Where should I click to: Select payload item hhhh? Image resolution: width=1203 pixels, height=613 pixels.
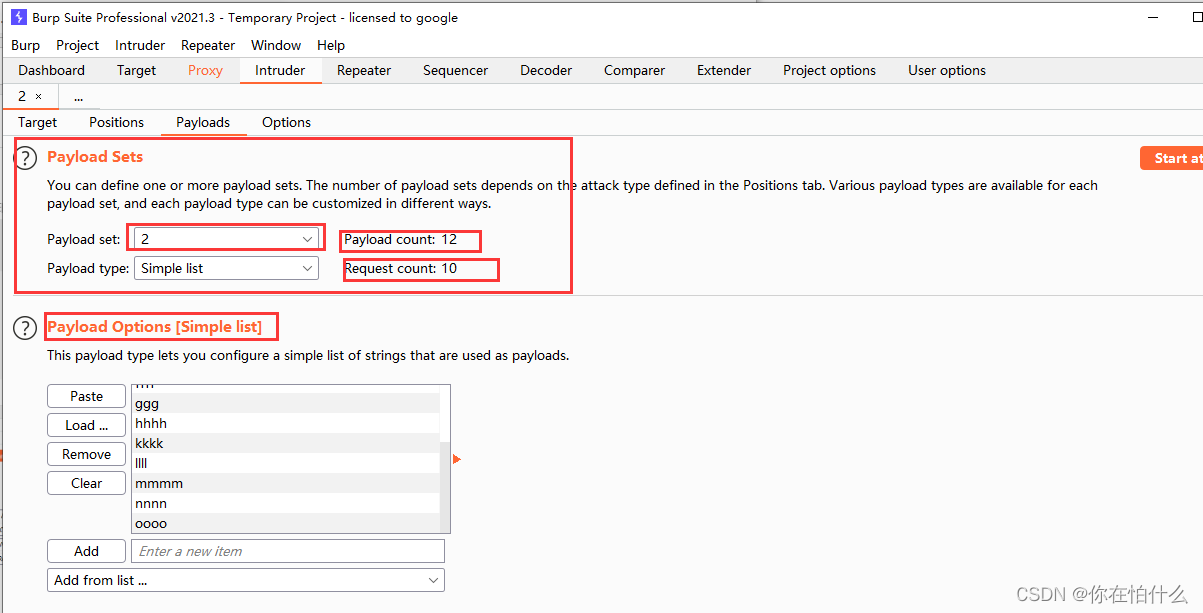(x=286, y=423)
